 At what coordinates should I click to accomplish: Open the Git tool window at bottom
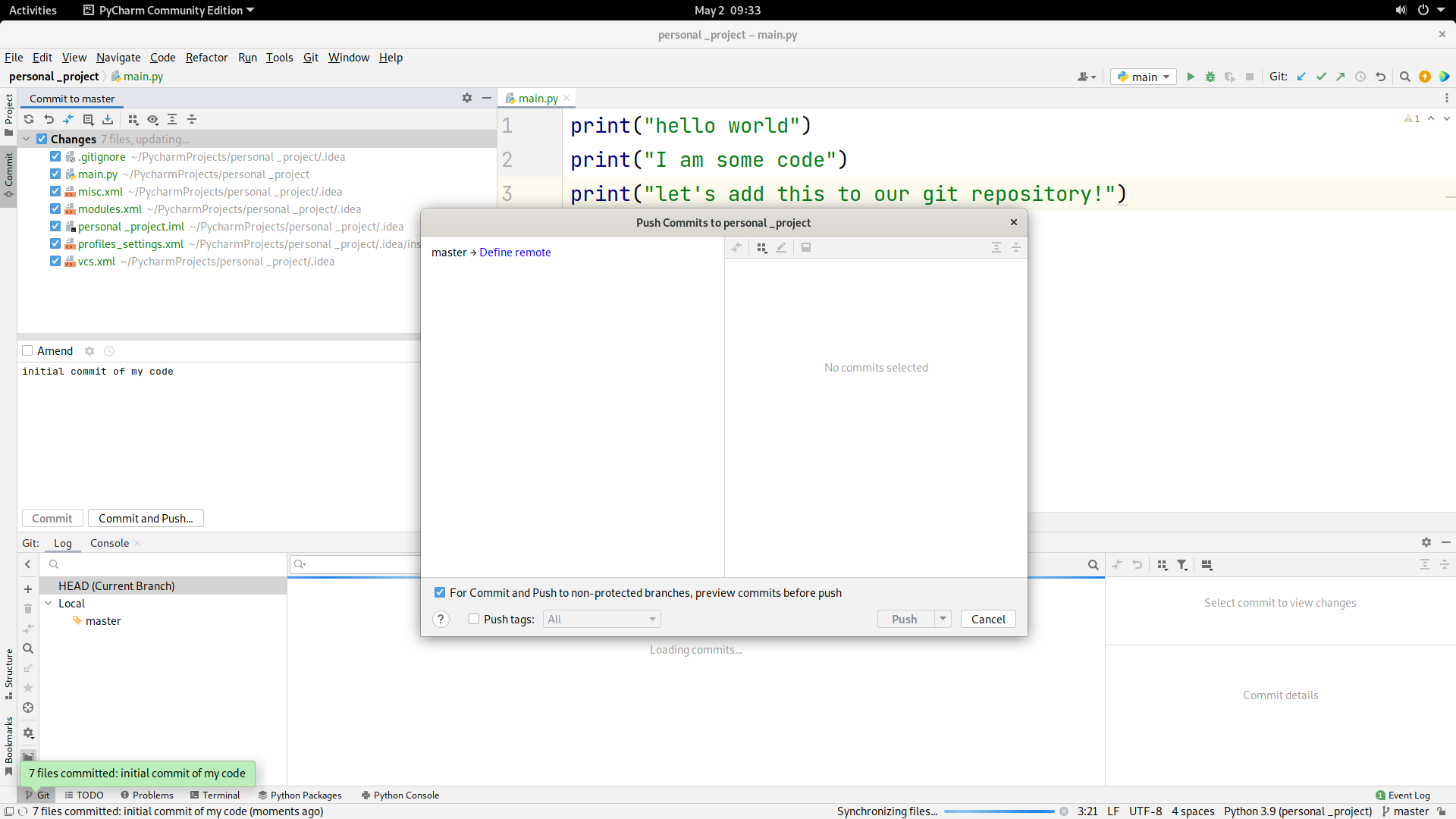[37, 795]
